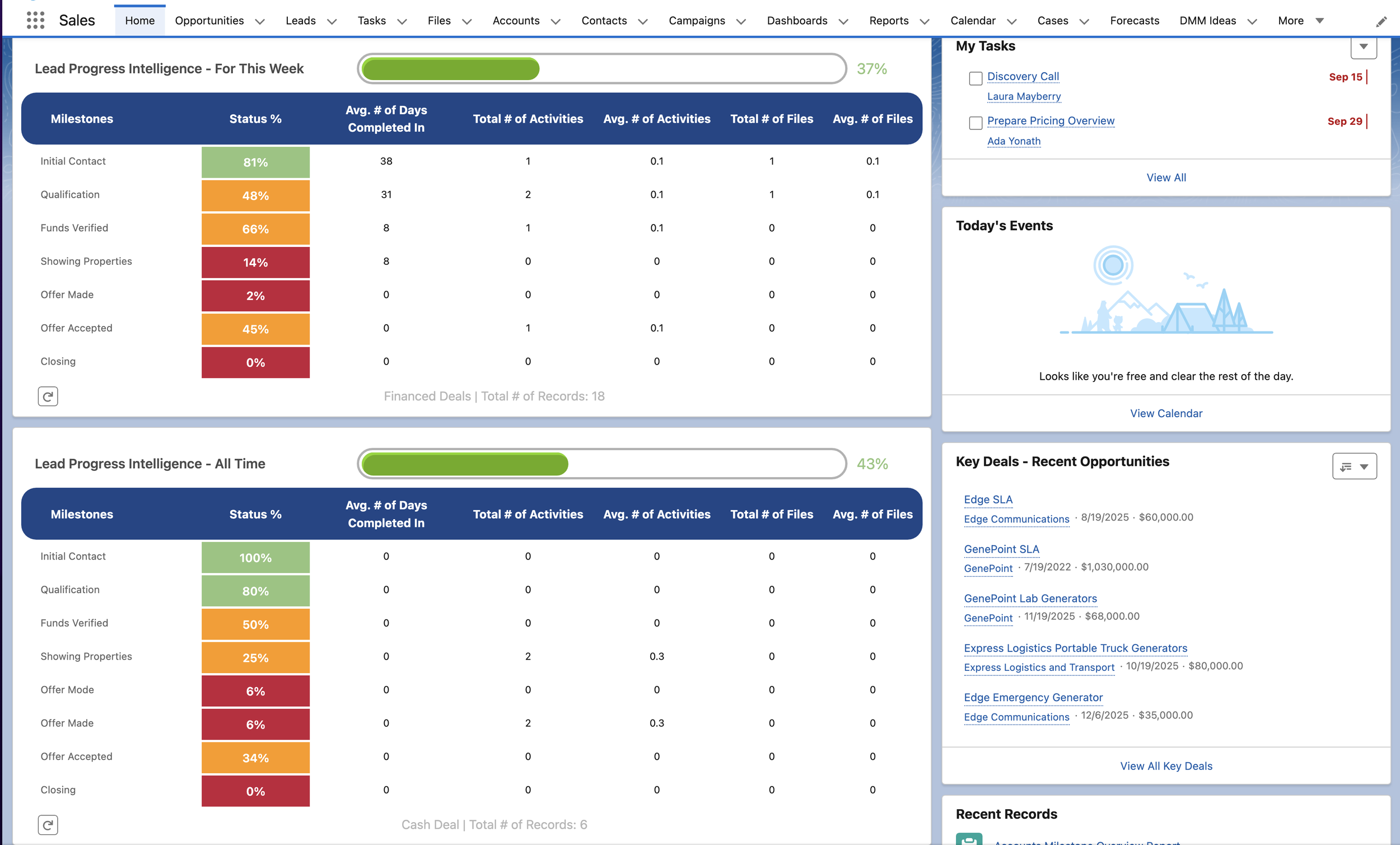Image resolution: width=1400 pixels, height=845 pixels.
Task: Click the red 14% Showing Properties status cell
Action: click(255, 262)
